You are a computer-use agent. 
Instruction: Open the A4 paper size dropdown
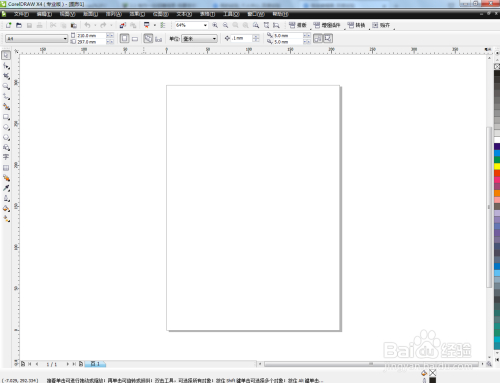click(x=65, y=39)
